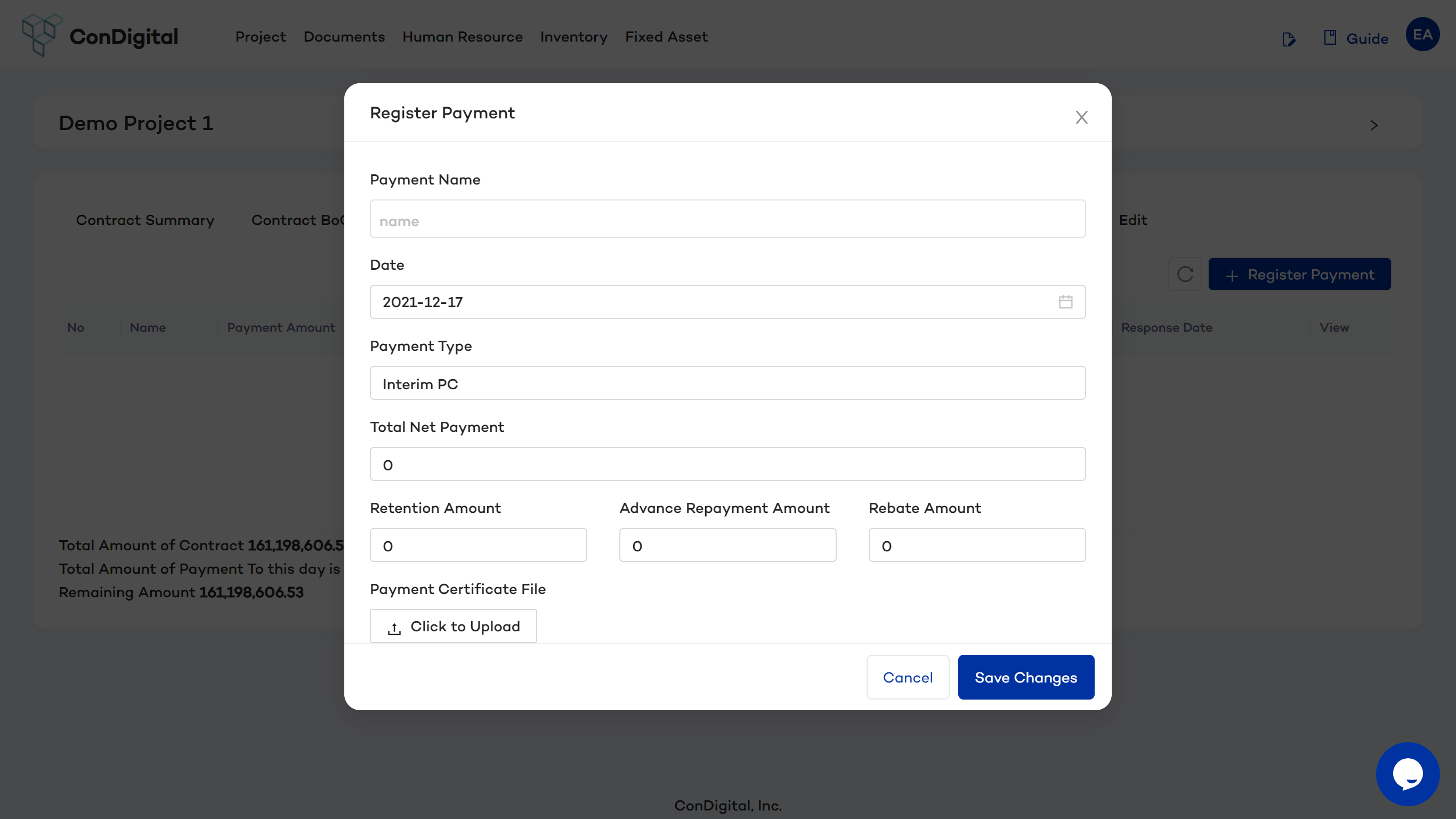Open the Payment Type dropdown
This screenshot has width=1456, height=819.
pos(727,383)
